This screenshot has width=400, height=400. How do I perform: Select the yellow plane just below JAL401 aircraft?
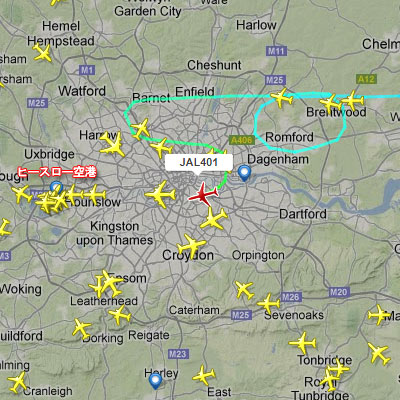(x=213, y=219)
